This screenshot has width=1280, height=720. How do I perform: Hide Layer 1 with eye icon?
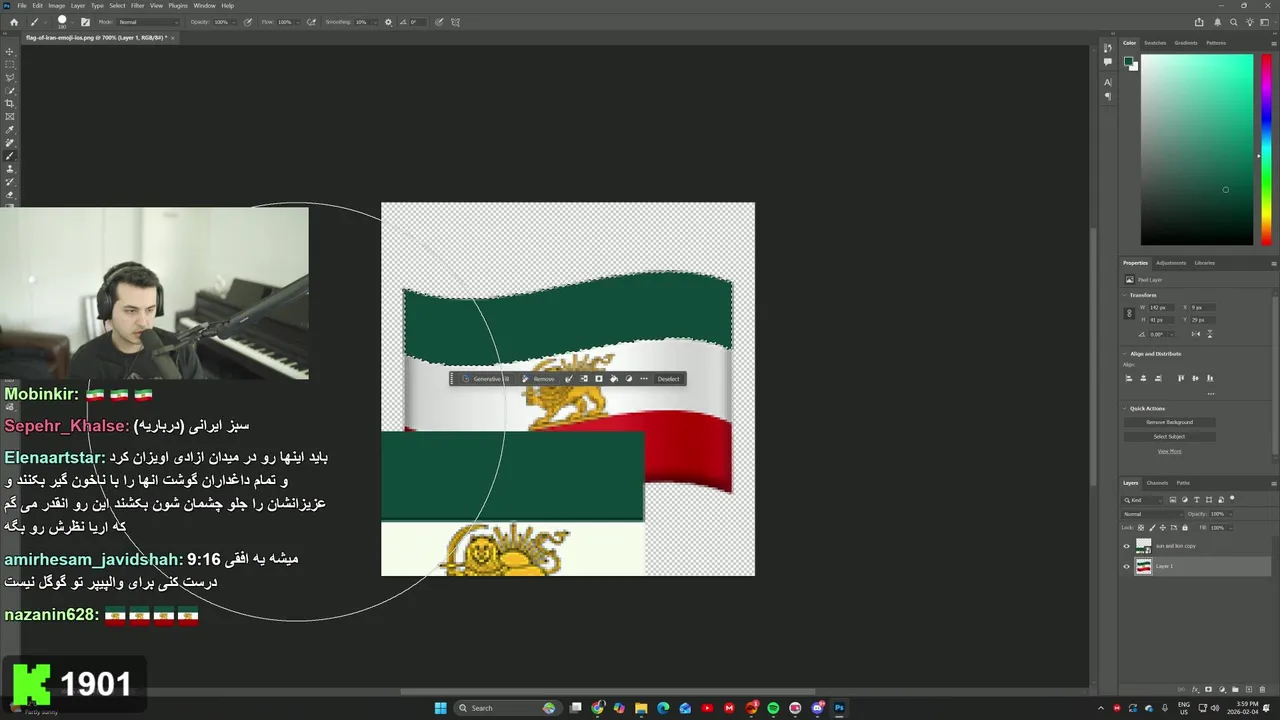point(1126,566)
